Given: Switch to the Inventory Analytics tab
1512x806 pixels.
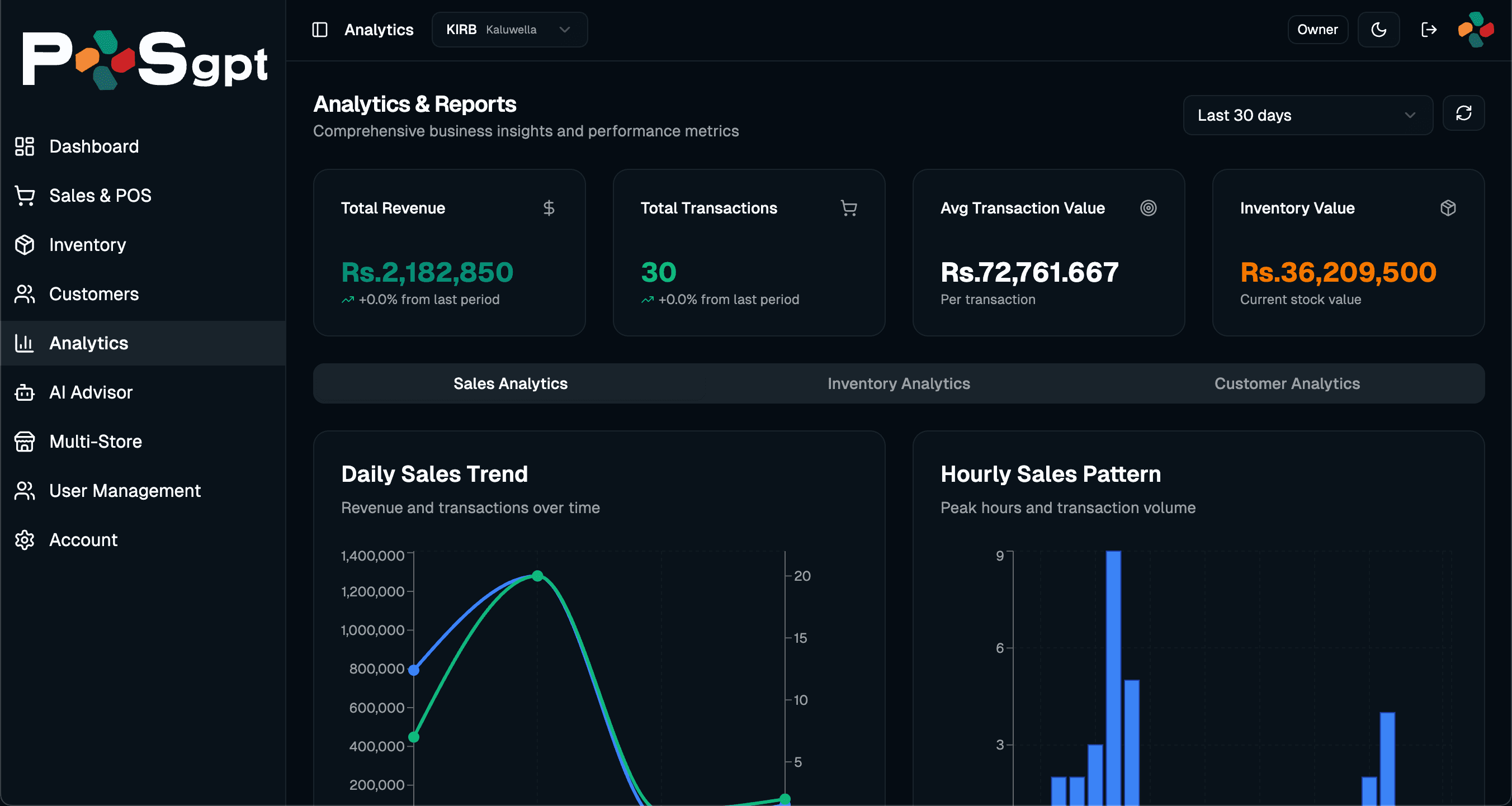Looking at the screenshot, I should point(898,383).
